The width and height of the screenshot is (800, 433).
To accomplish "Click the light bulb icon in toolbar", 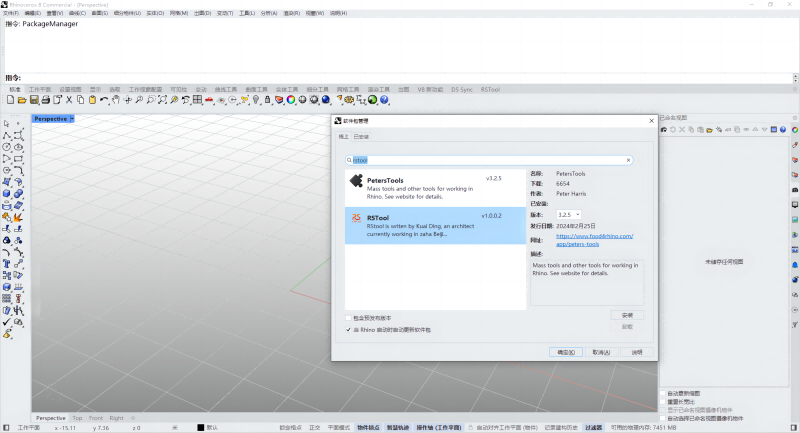I will (x=256, y=100).
